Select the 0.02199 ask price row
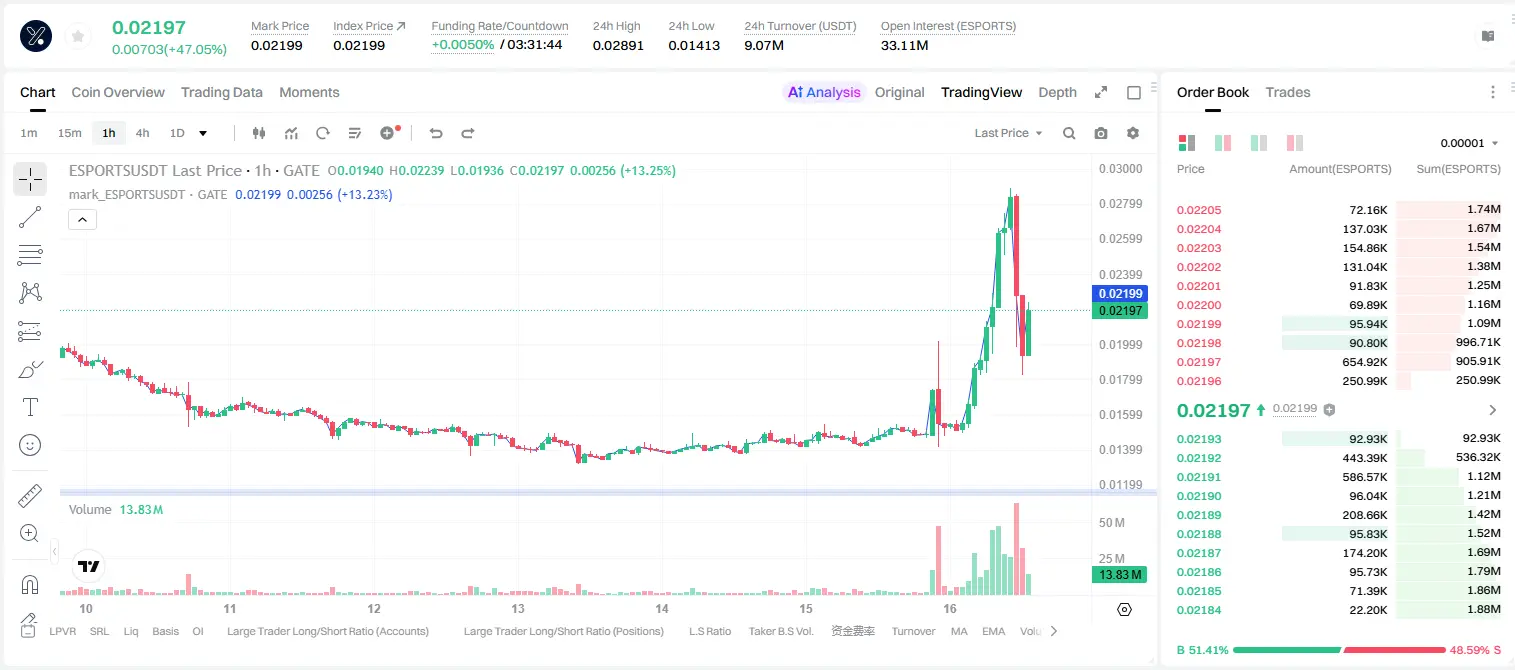Screen dimensions: 1515x670 click(x=1339, y=324)
